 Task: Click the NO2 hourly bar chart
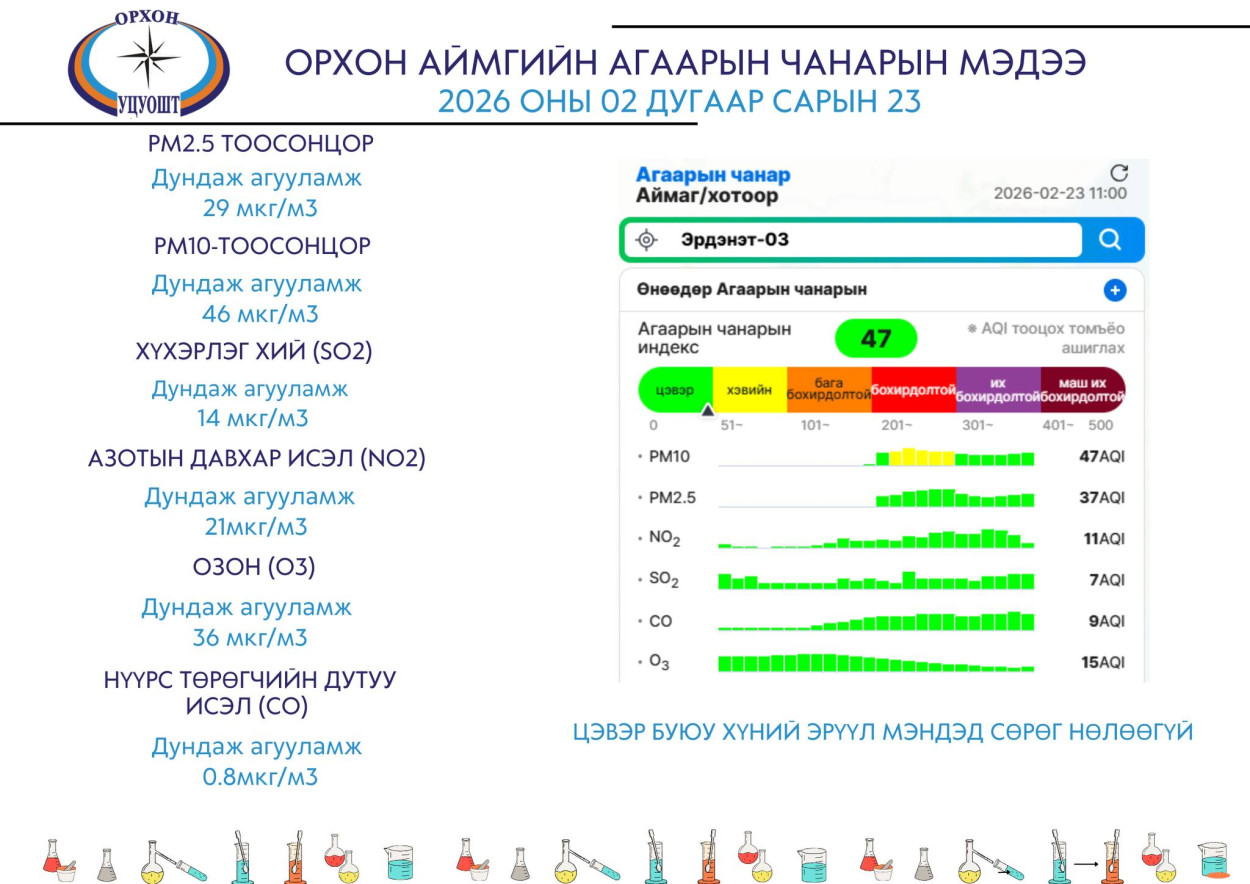(x=875, y=539)
